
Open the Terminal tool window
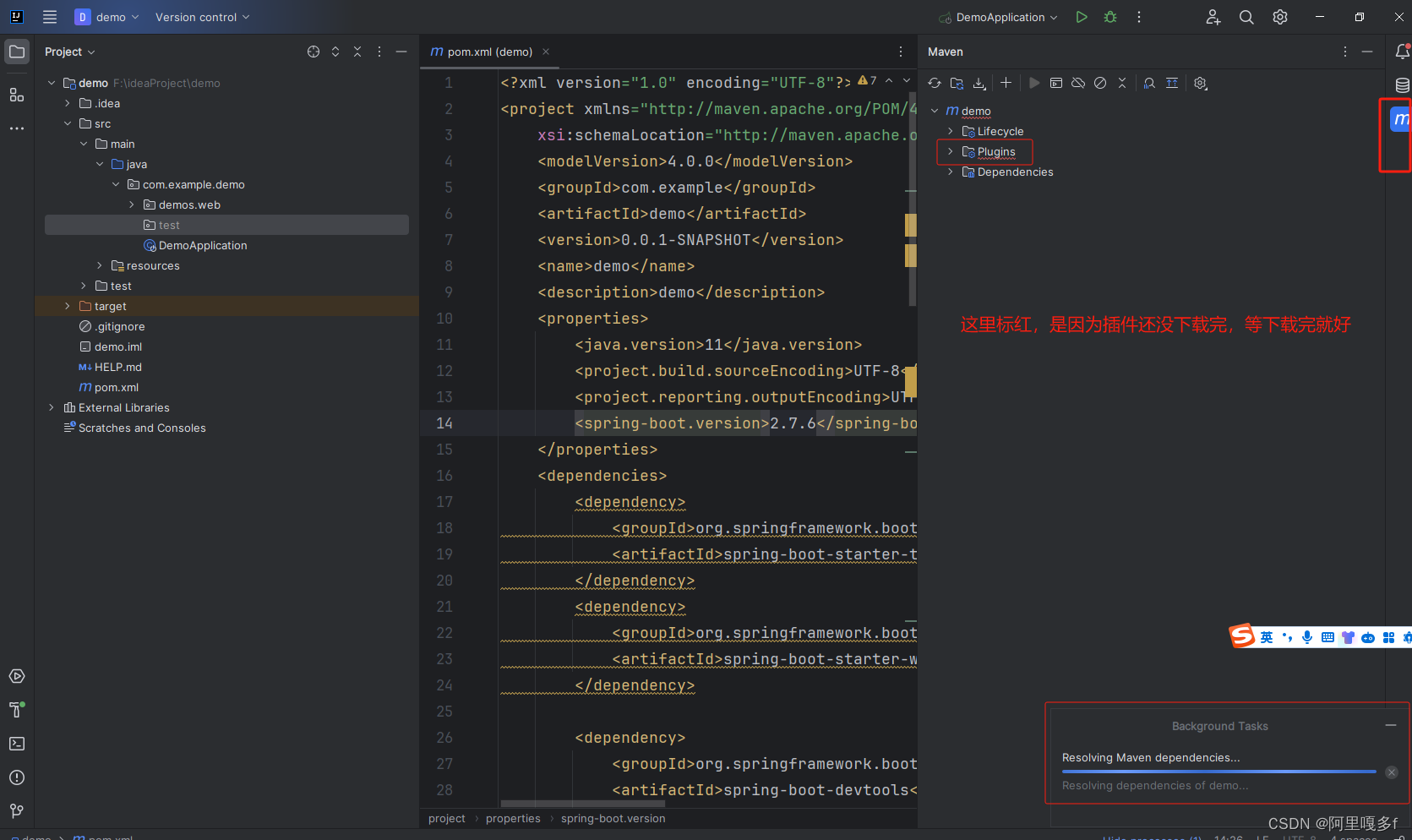click(x=17, y=744)
